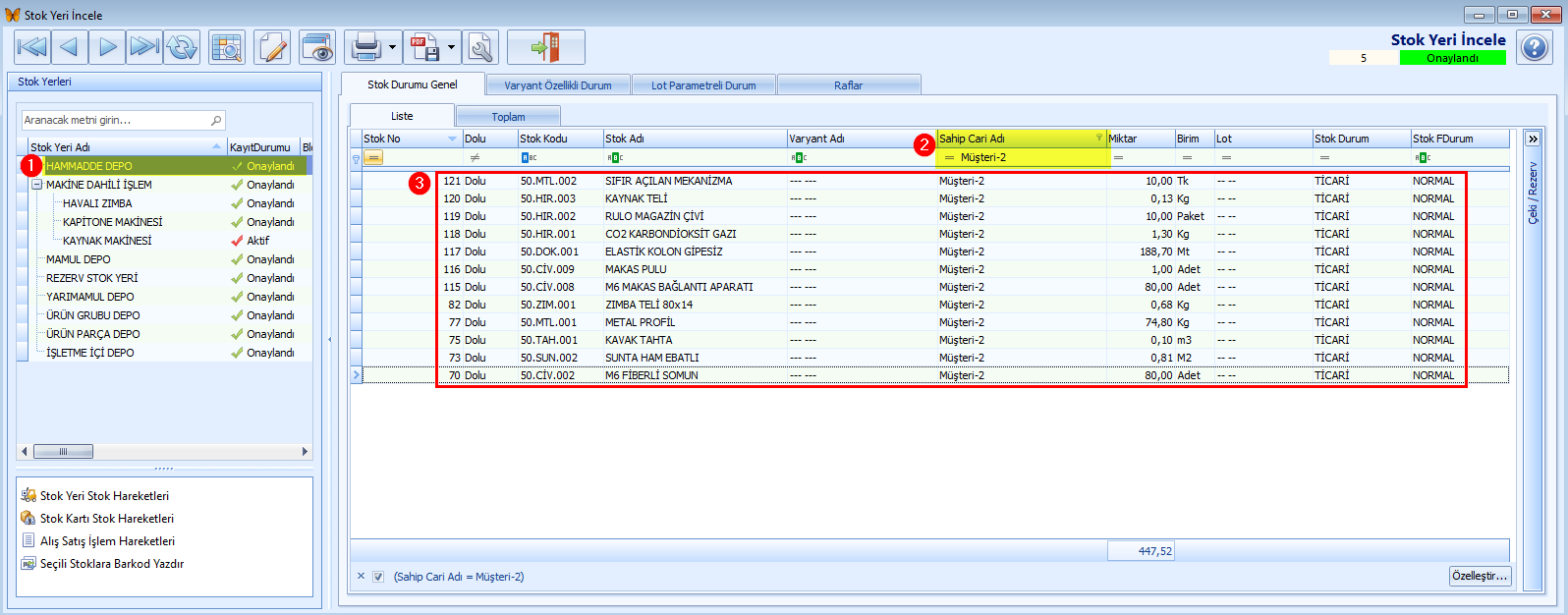Viewport: 1568px width, 615px height.
Task: Click the edit document pencil icon
Action: tap(272, 47)
